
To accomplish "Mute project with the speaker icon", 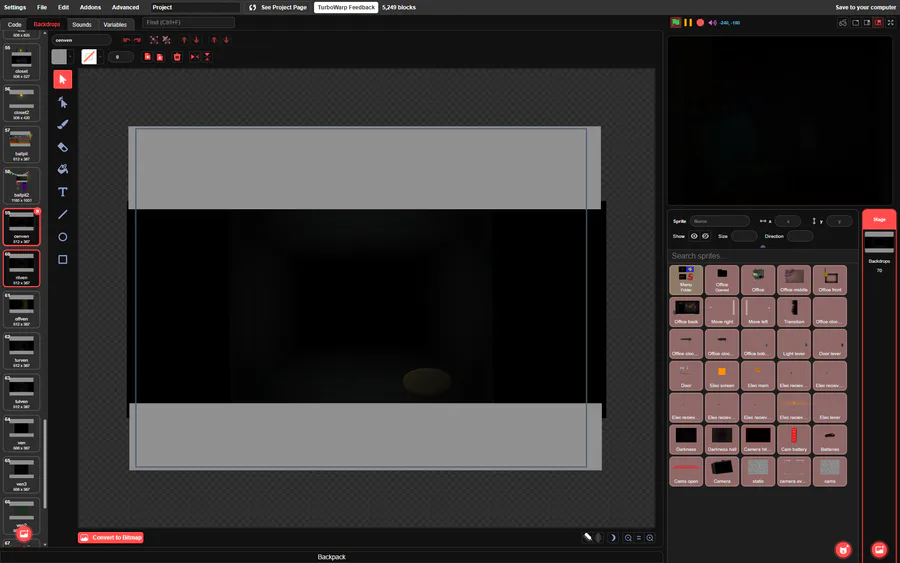I will coord(712,22).
